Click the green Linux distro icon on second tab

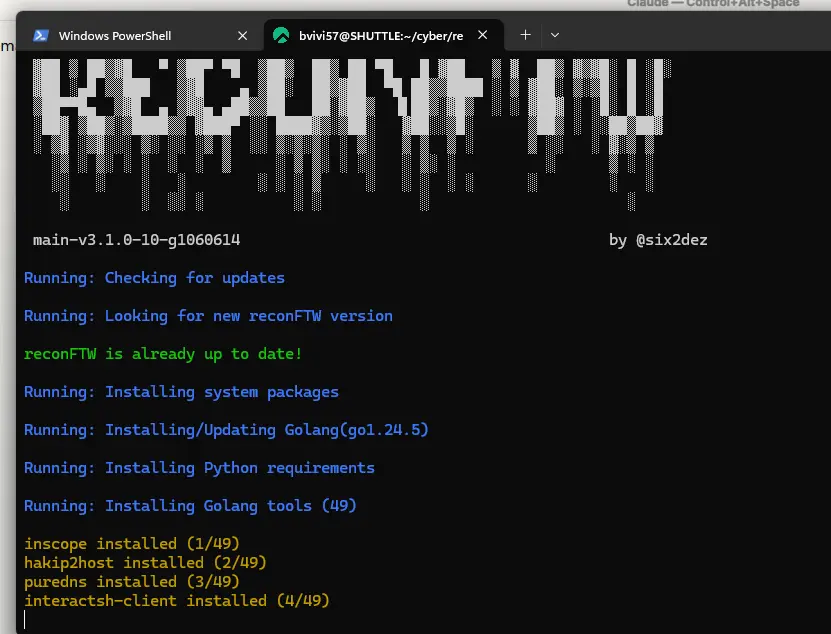click(x=281, y=36)
